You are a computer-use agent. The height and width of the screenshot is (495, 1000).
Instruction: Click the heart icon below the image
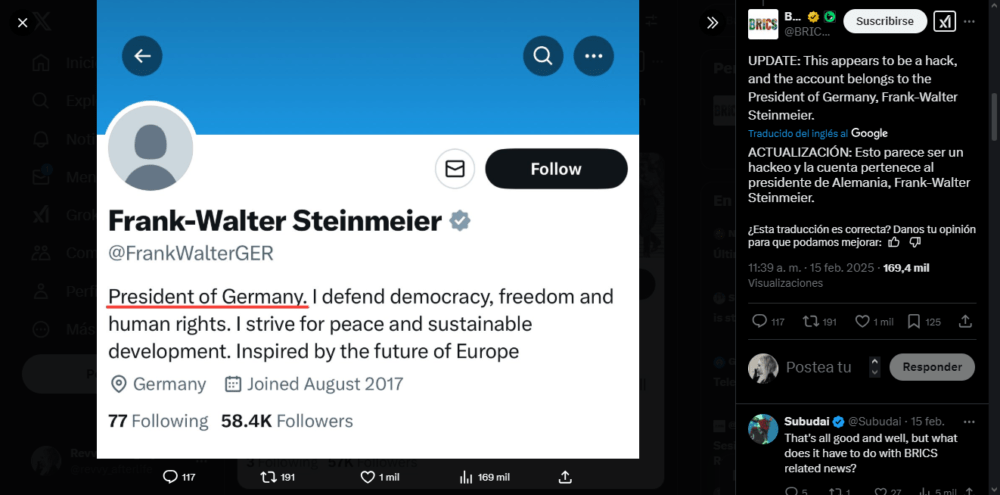[367, 477]
